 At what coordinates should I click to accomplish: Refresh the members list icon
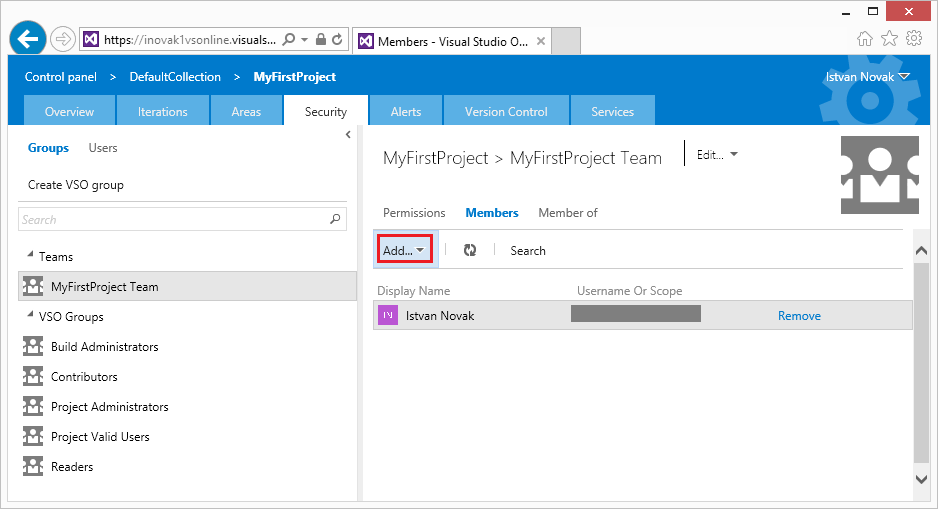[x=470, y=250]
